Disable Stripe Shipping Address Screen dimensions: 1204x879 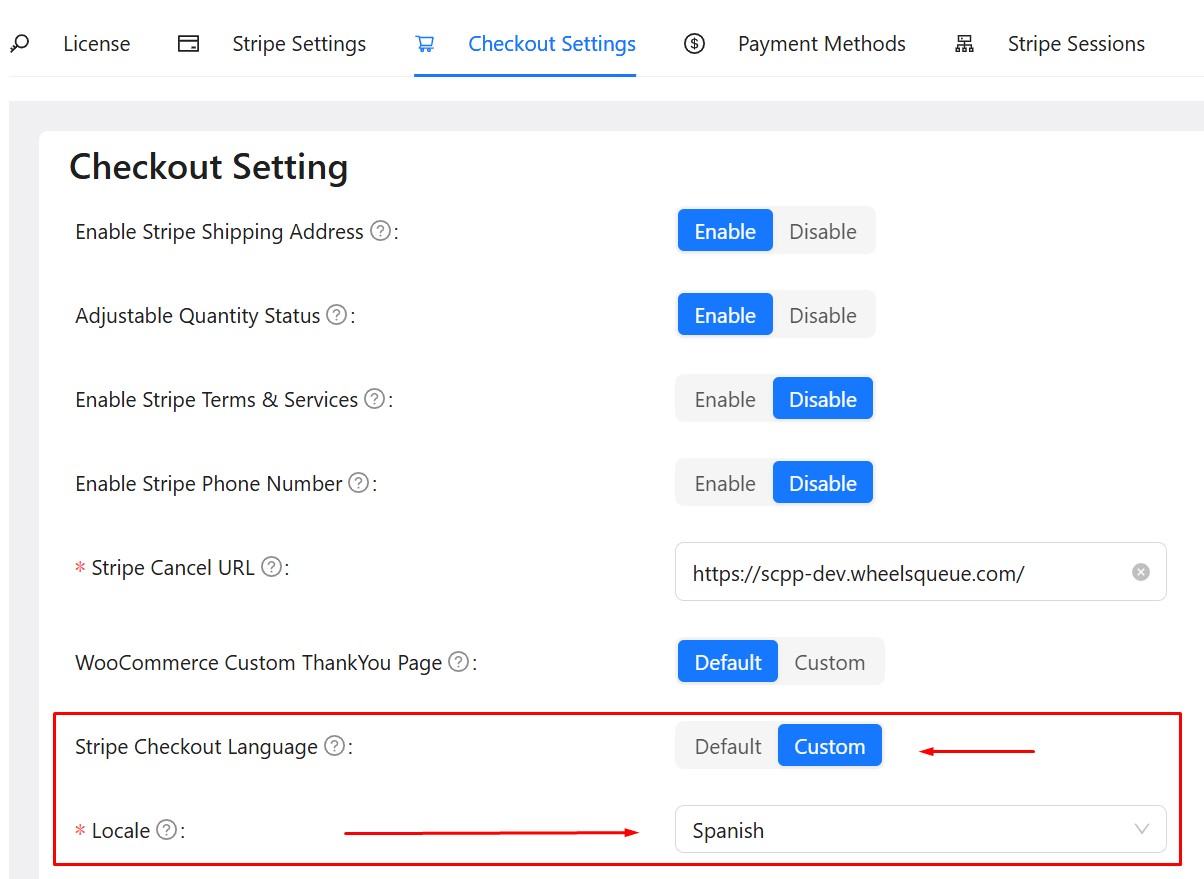822,231
